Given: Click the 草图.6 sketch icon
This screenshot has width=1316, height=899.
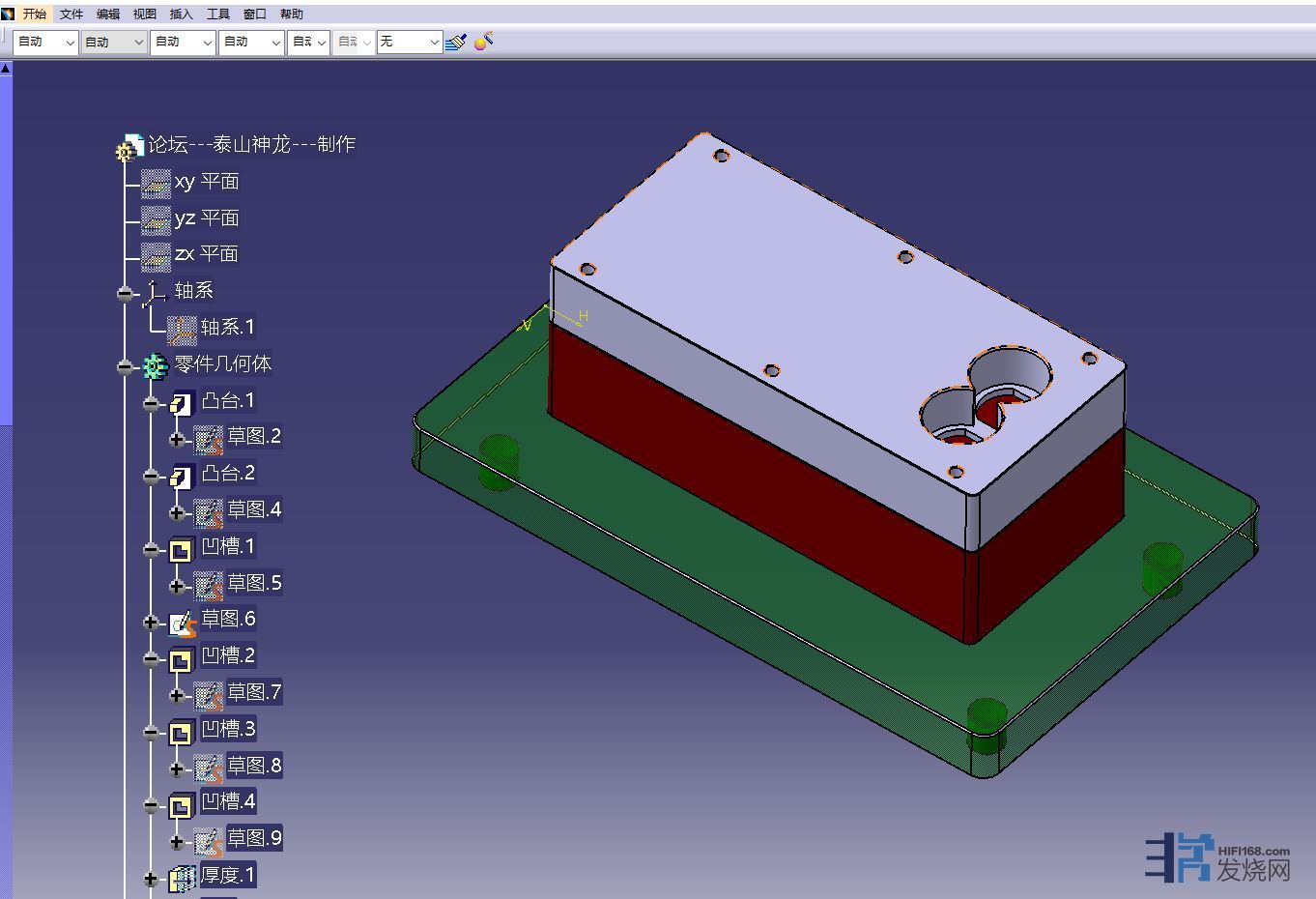Looking at the screenshot, I should 183,623.
